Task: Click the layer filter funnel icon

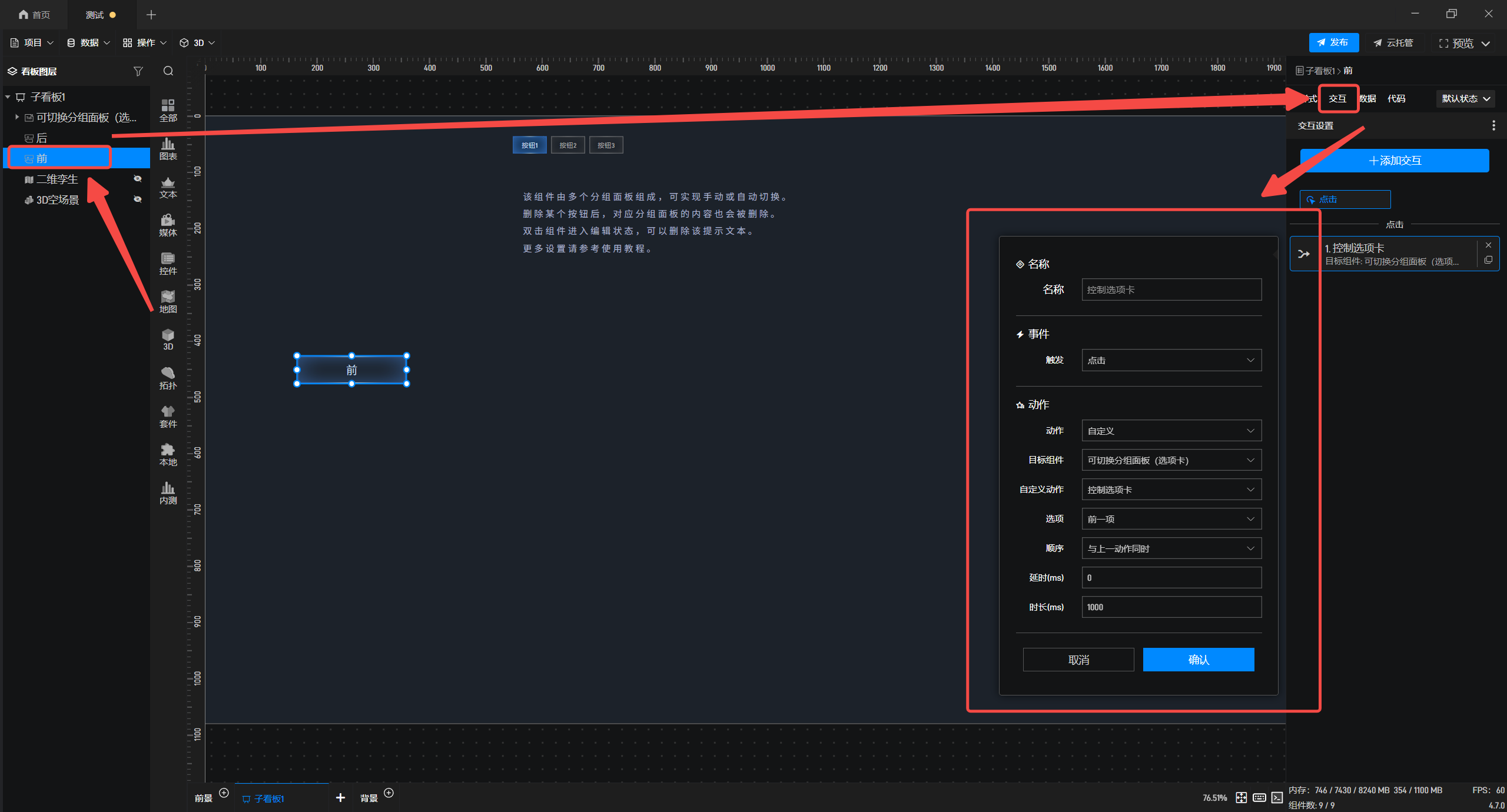Action: click(x=138, y=71)
